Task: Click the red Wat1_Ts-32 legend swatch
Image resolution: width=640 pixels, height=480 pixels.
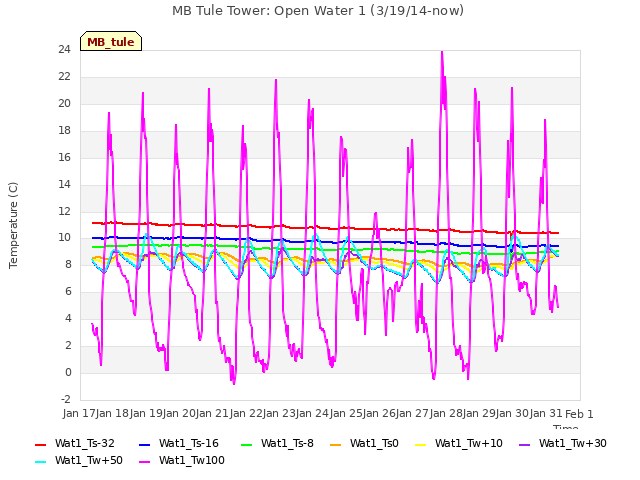Action: [x=41, y=444]
